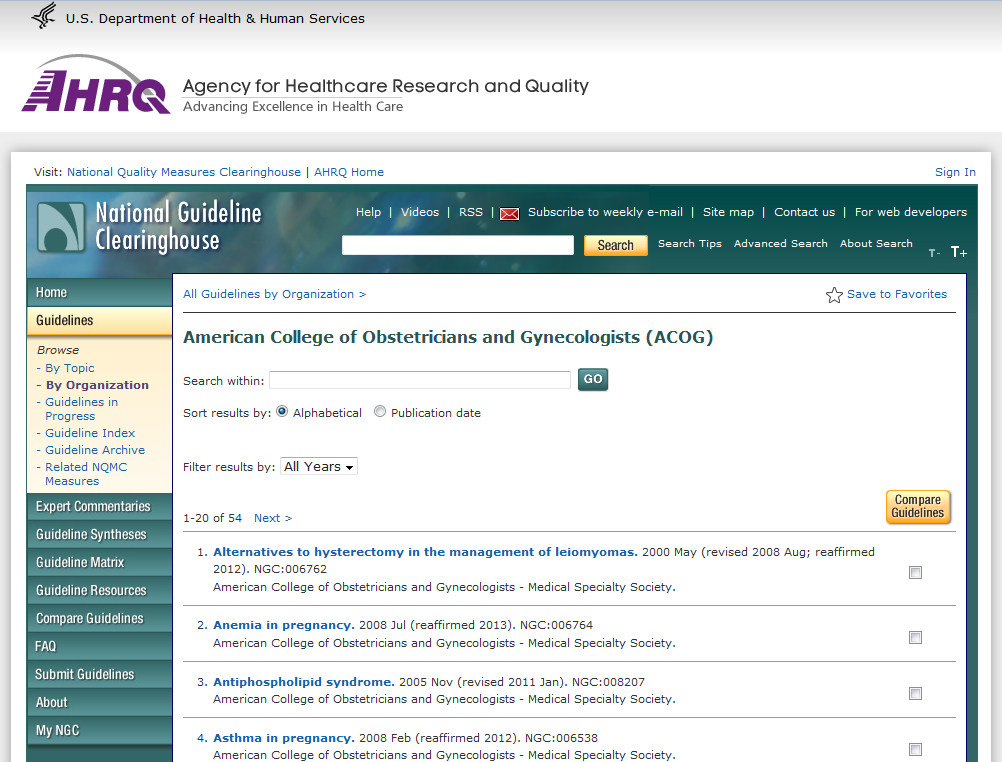Open the All Years filter dropdown
This screenshot has width=1002, height=762.
point(319,467)
